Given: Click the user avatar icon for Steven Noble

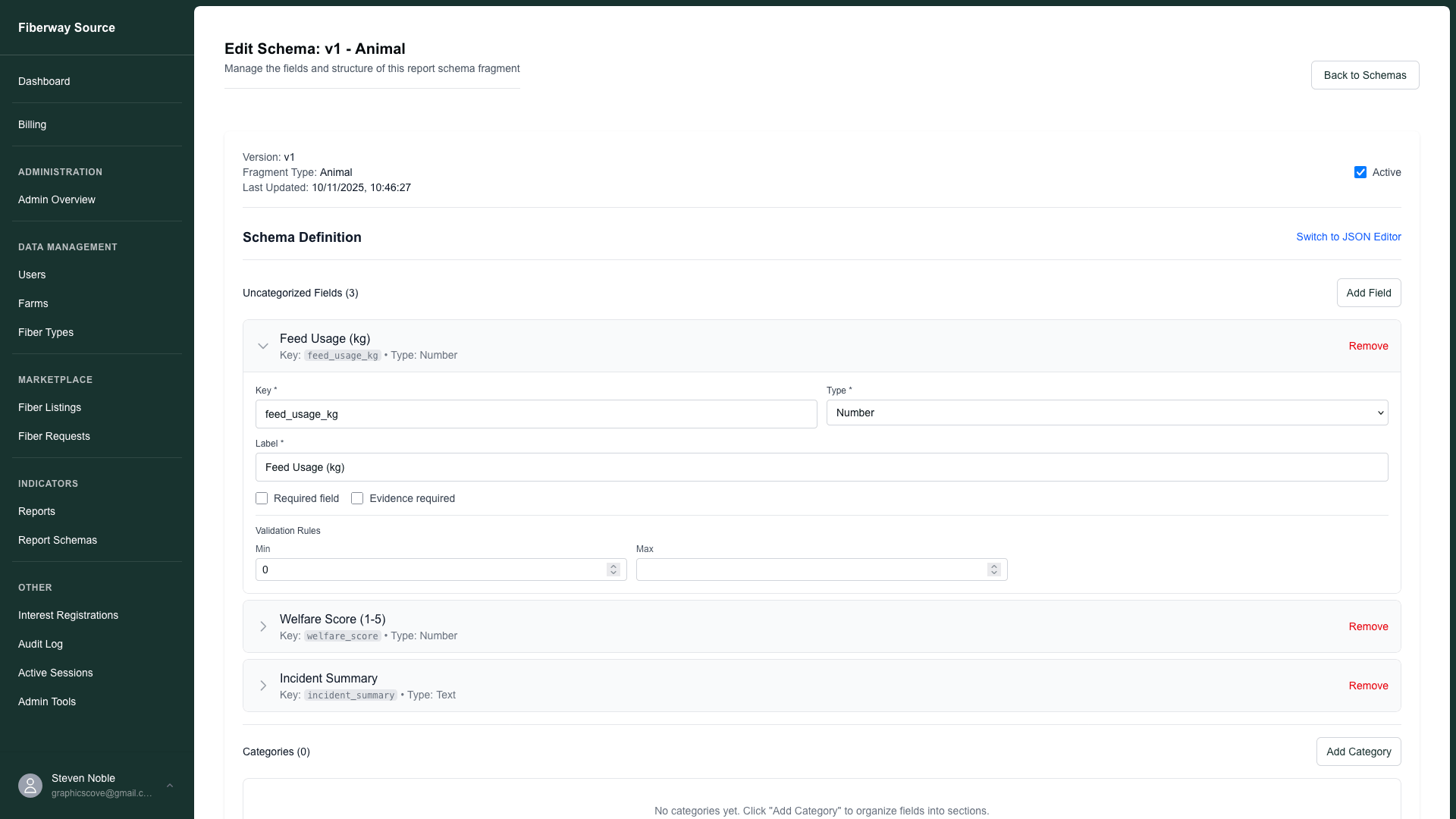Looking at the screenshot, I should (30, 786).
